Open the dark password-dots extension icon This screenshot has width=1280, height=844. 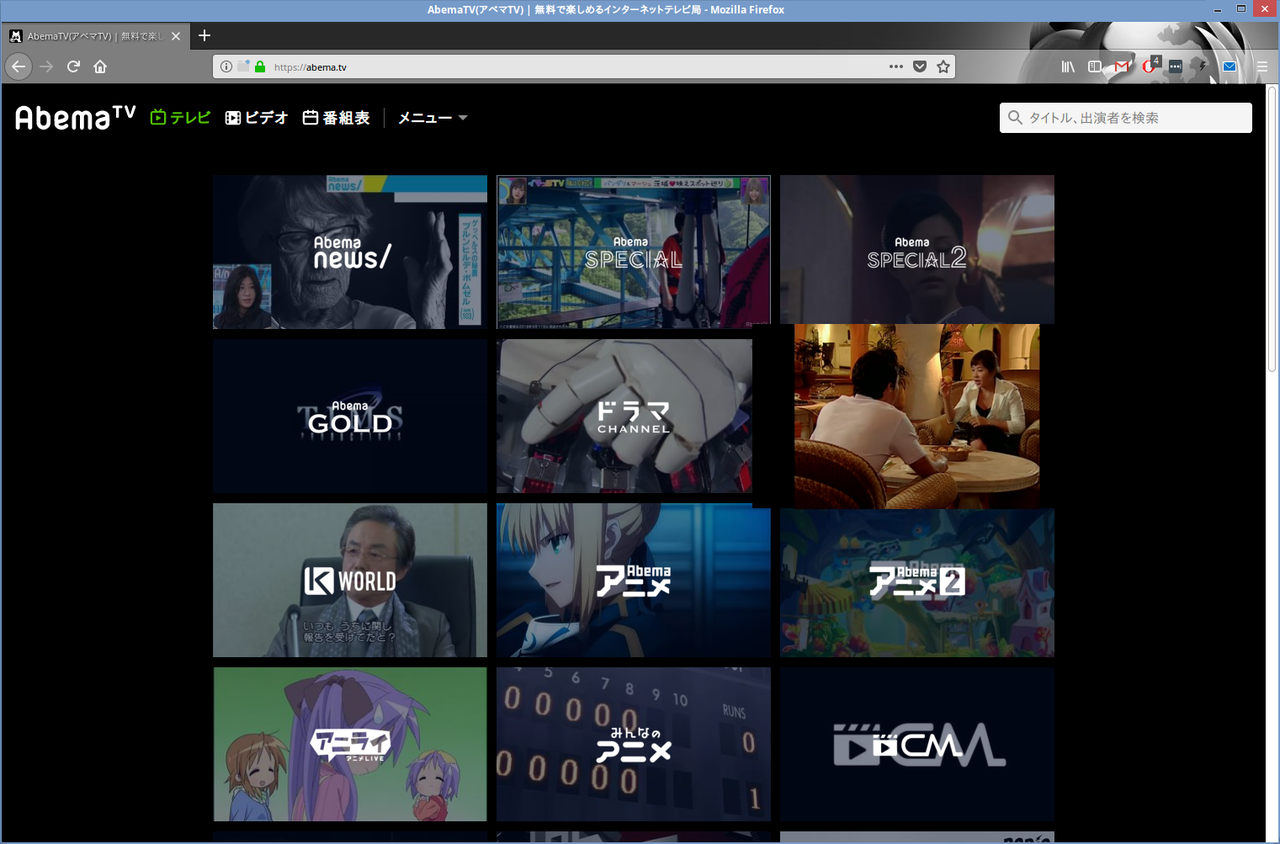[x=1176, y=67]
